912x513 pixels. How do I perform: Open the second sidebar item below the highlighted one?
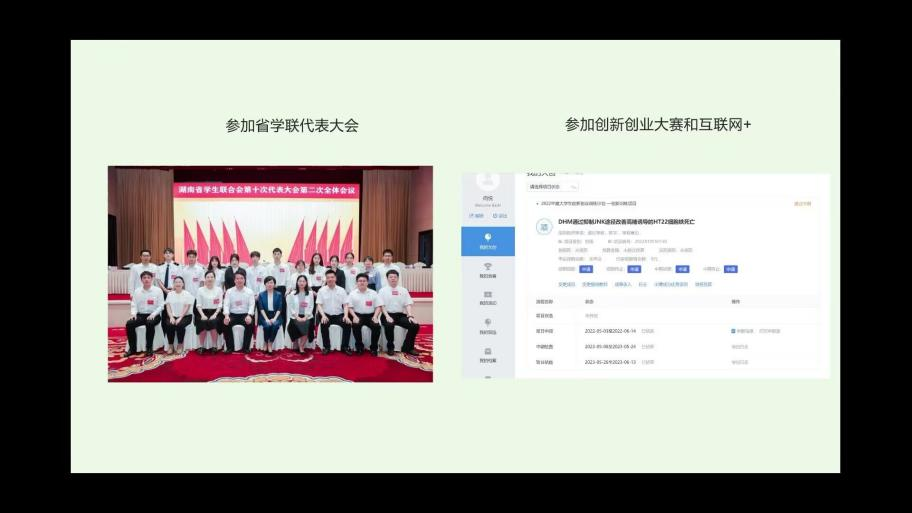(488, 269)
